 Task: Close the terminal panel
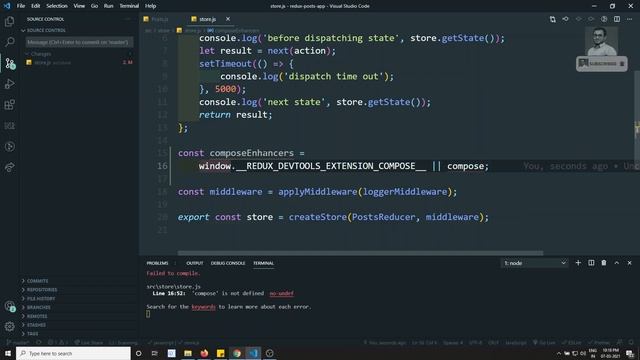[x=629, y=263]
